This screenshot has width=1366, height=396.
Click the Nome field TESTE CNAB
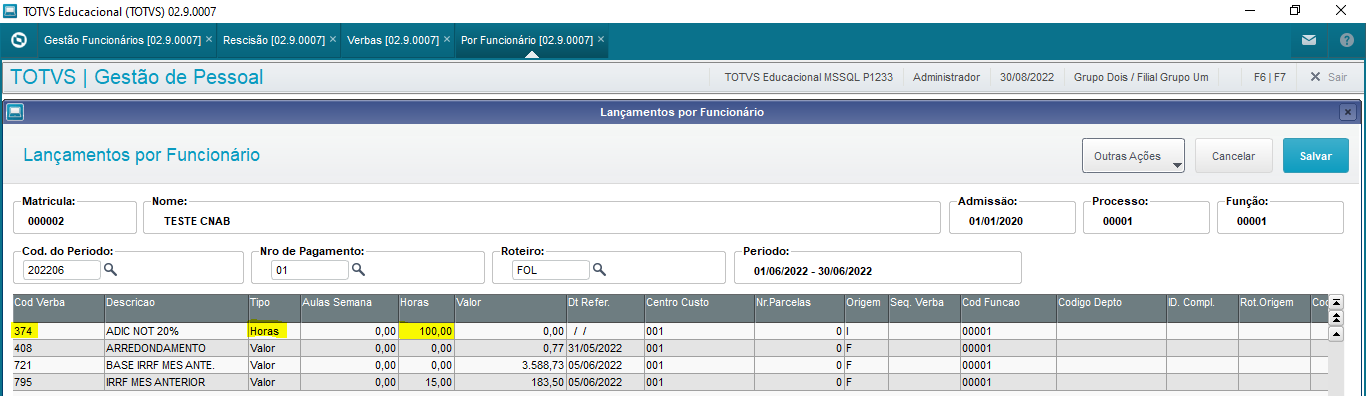tap(542, 217)
